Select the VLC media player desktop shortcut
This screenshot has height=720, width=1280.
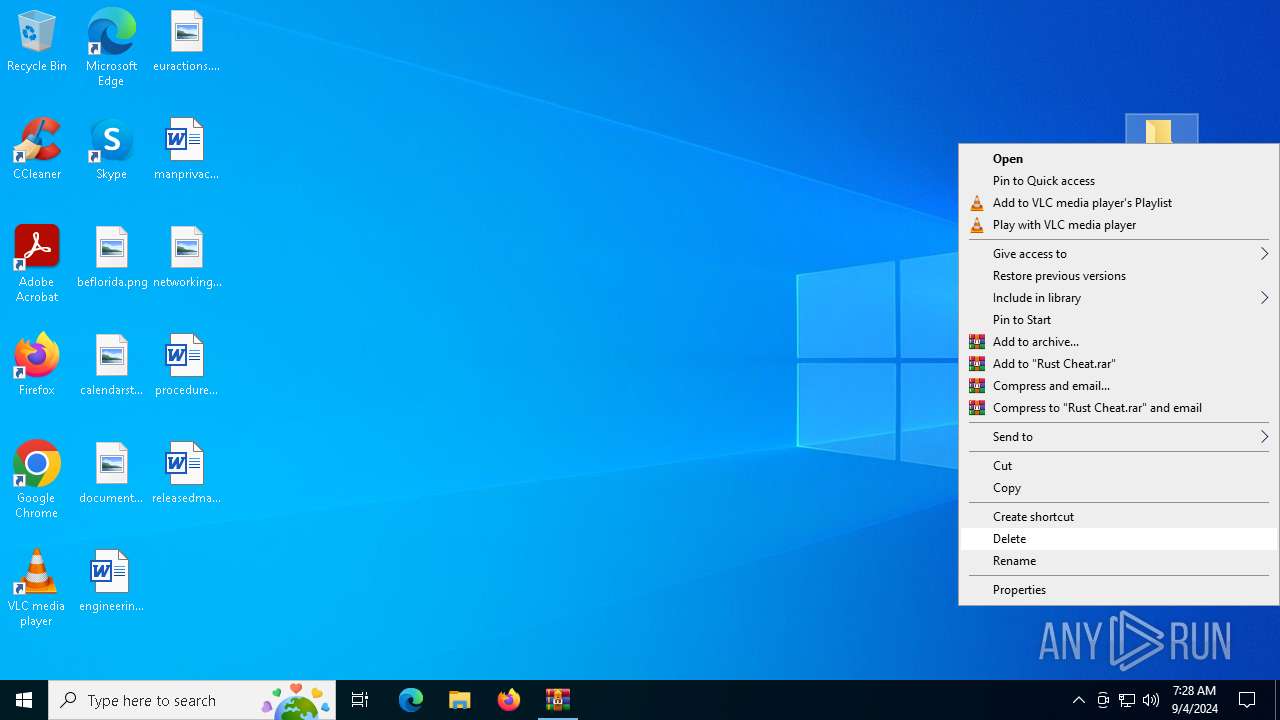pyautogui.click(x=37, y=588)
